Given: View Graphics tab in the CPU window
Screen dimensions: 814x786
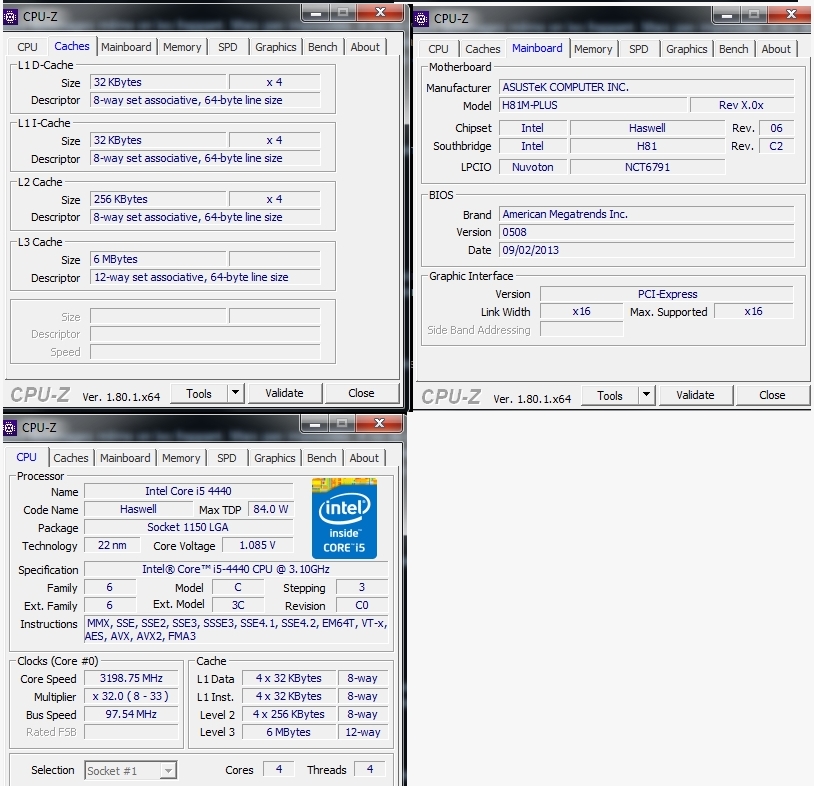Looking at the screenshot, I should tap(275, 458).
